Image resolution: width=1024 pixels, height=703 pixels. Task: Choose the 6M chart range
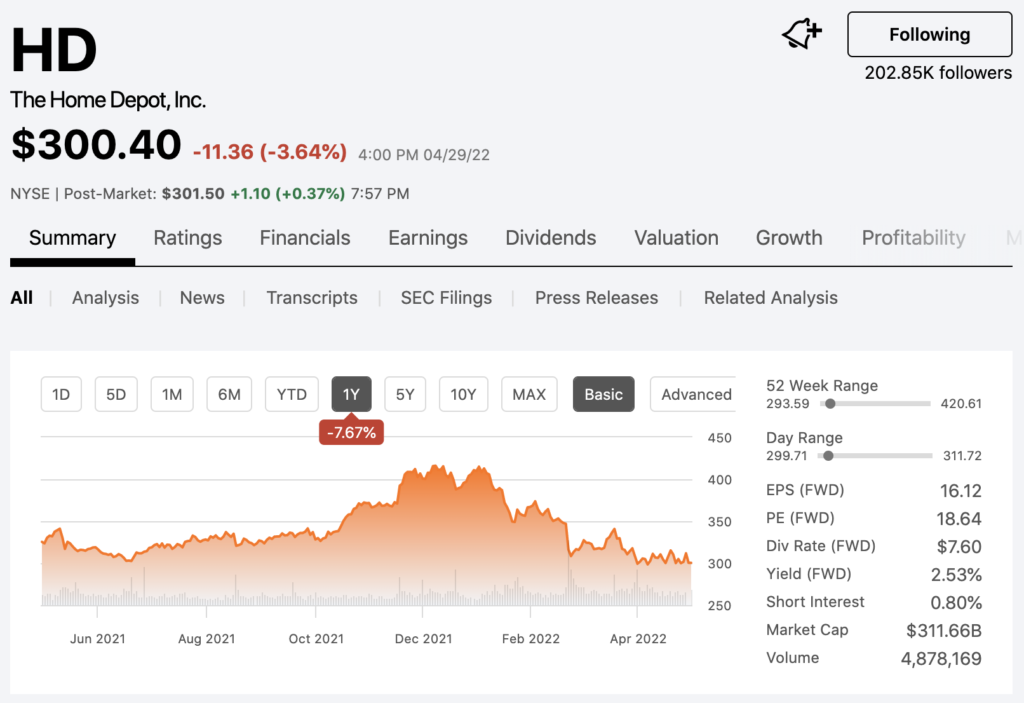pos(229,394)
